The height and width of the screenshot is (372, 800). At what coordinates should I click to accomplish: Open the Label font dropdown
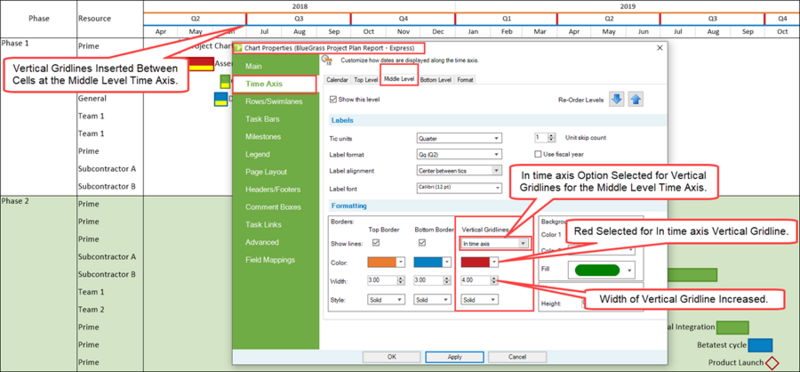(459, 188)
